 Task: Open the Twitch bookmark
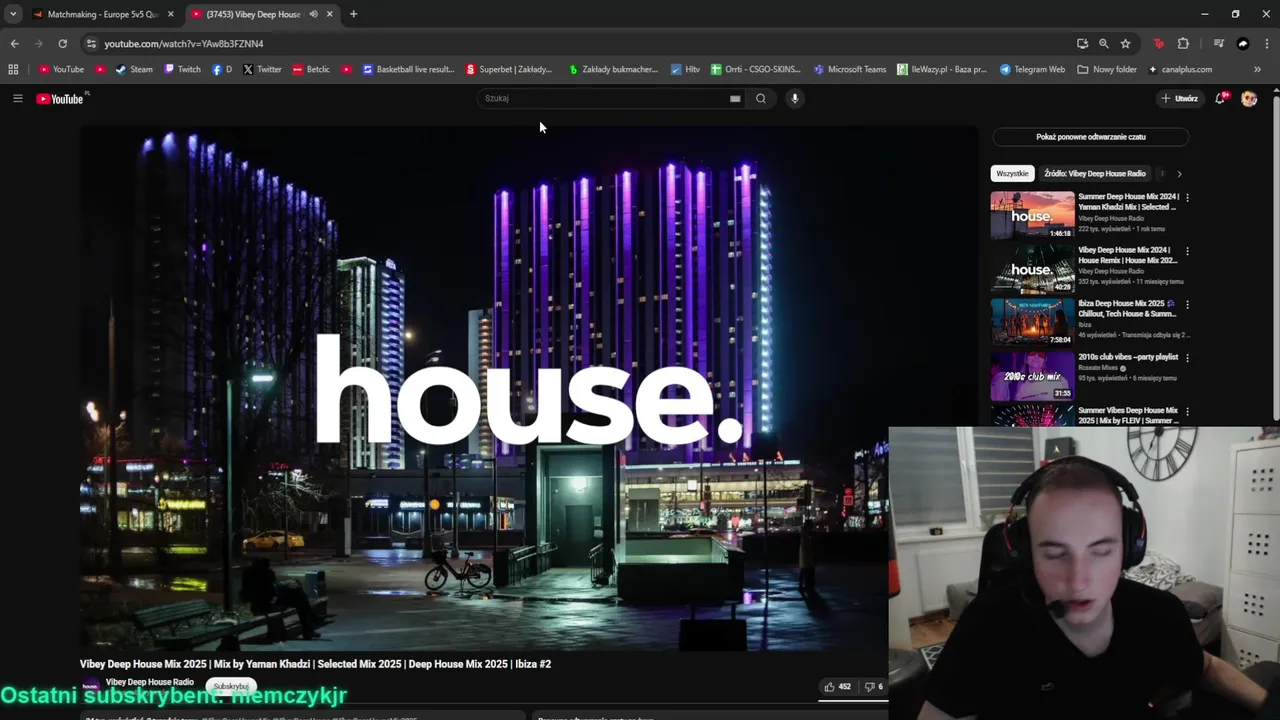click(182, 70)
